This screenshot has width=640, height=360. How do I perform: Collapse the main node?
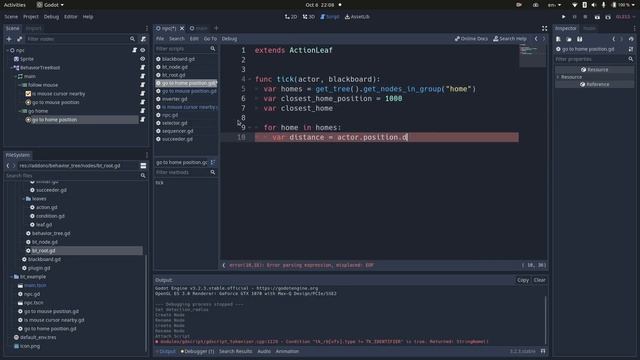tap(16, 76)
